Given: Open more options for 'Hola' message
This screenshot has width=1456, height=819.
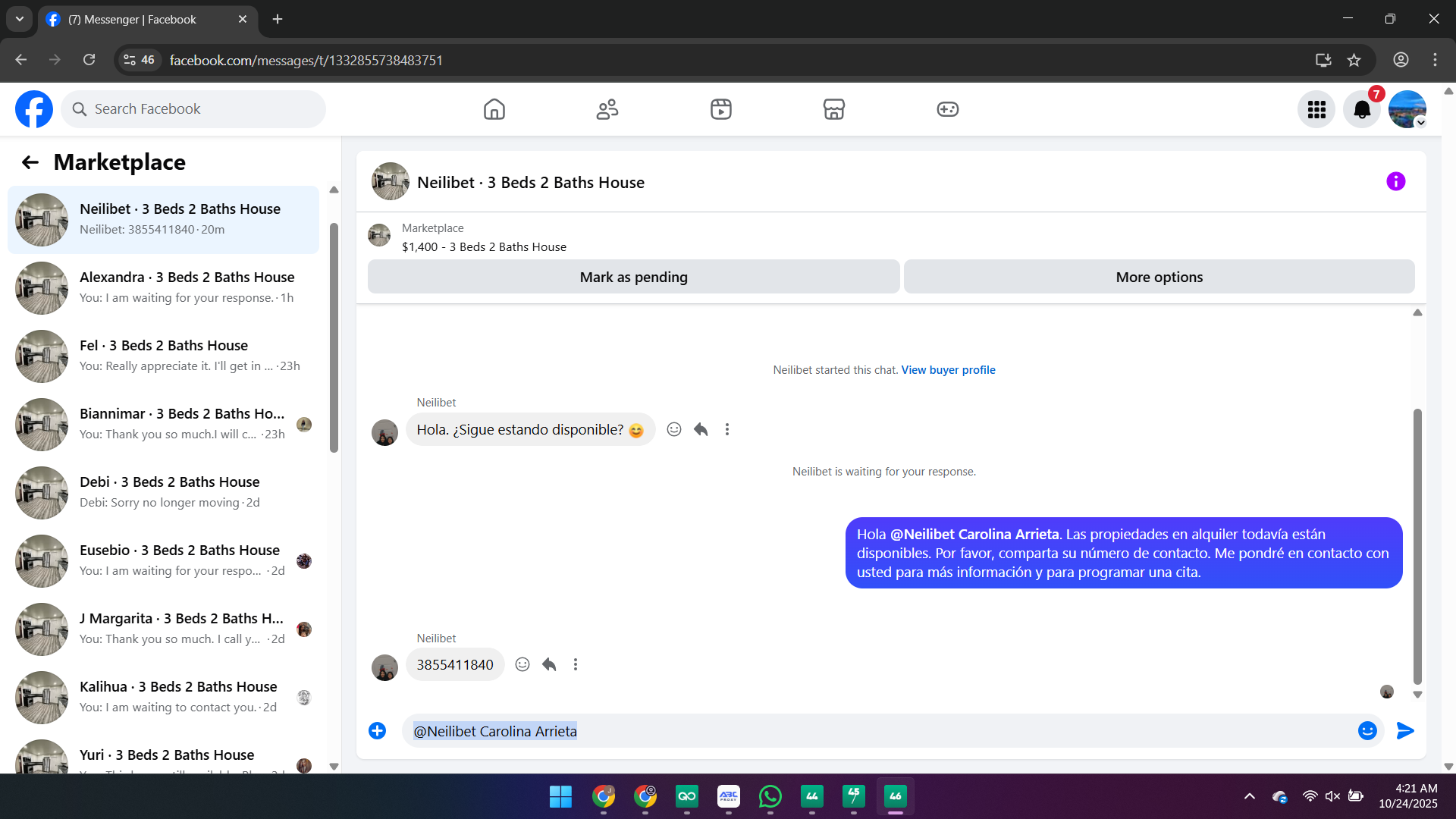Looking at the screenshot, I should [x=727, y=429].
